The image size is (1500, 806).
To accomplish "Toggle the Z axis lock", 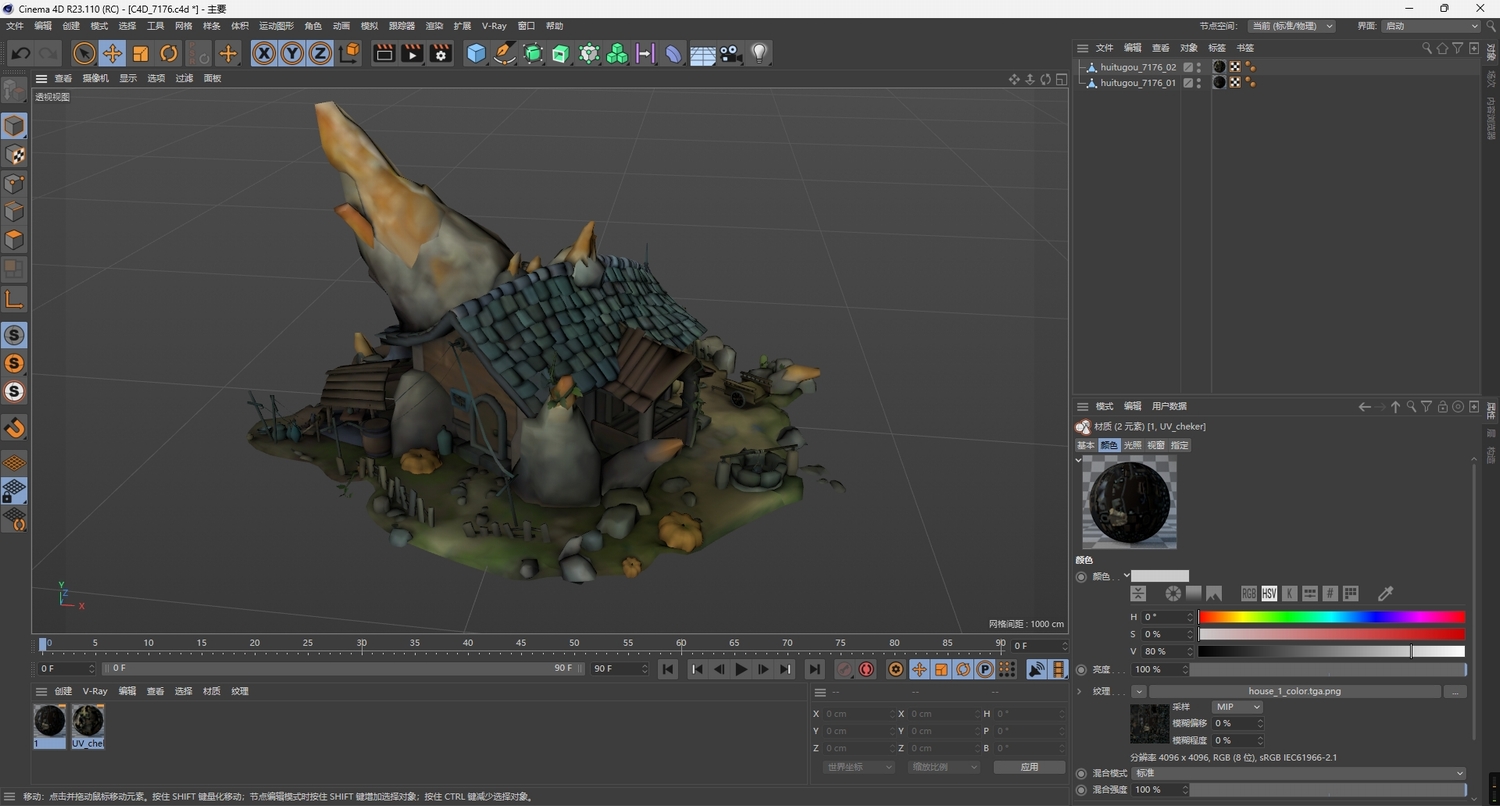I will tap(320, 54).
